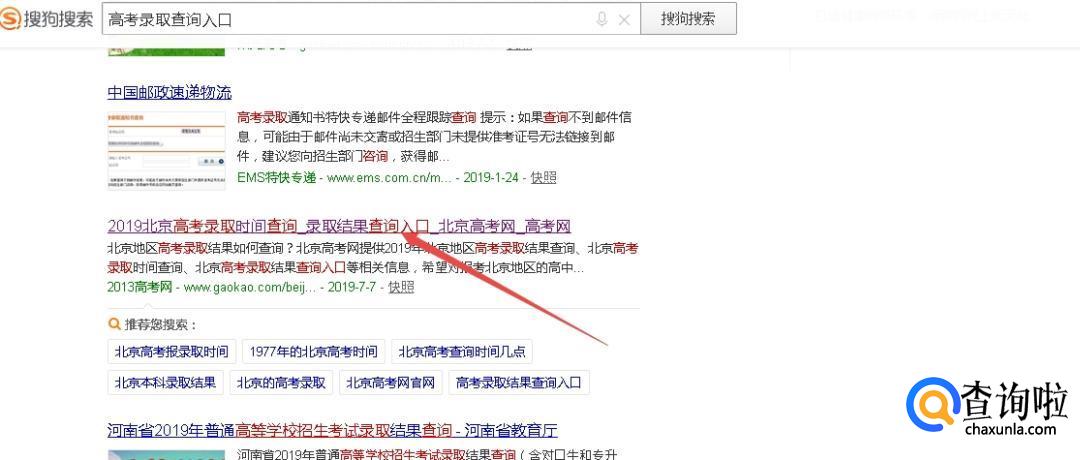Select suggestion 北京高考网官网

(x=391, y=382)
